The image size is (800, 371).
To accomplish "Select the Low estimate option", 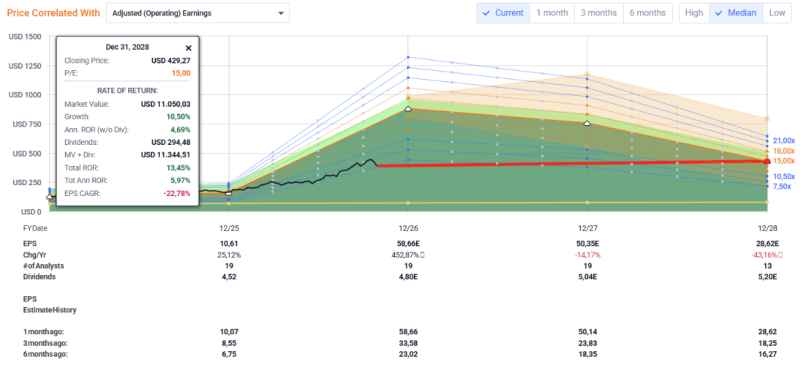I will point(777,13).
